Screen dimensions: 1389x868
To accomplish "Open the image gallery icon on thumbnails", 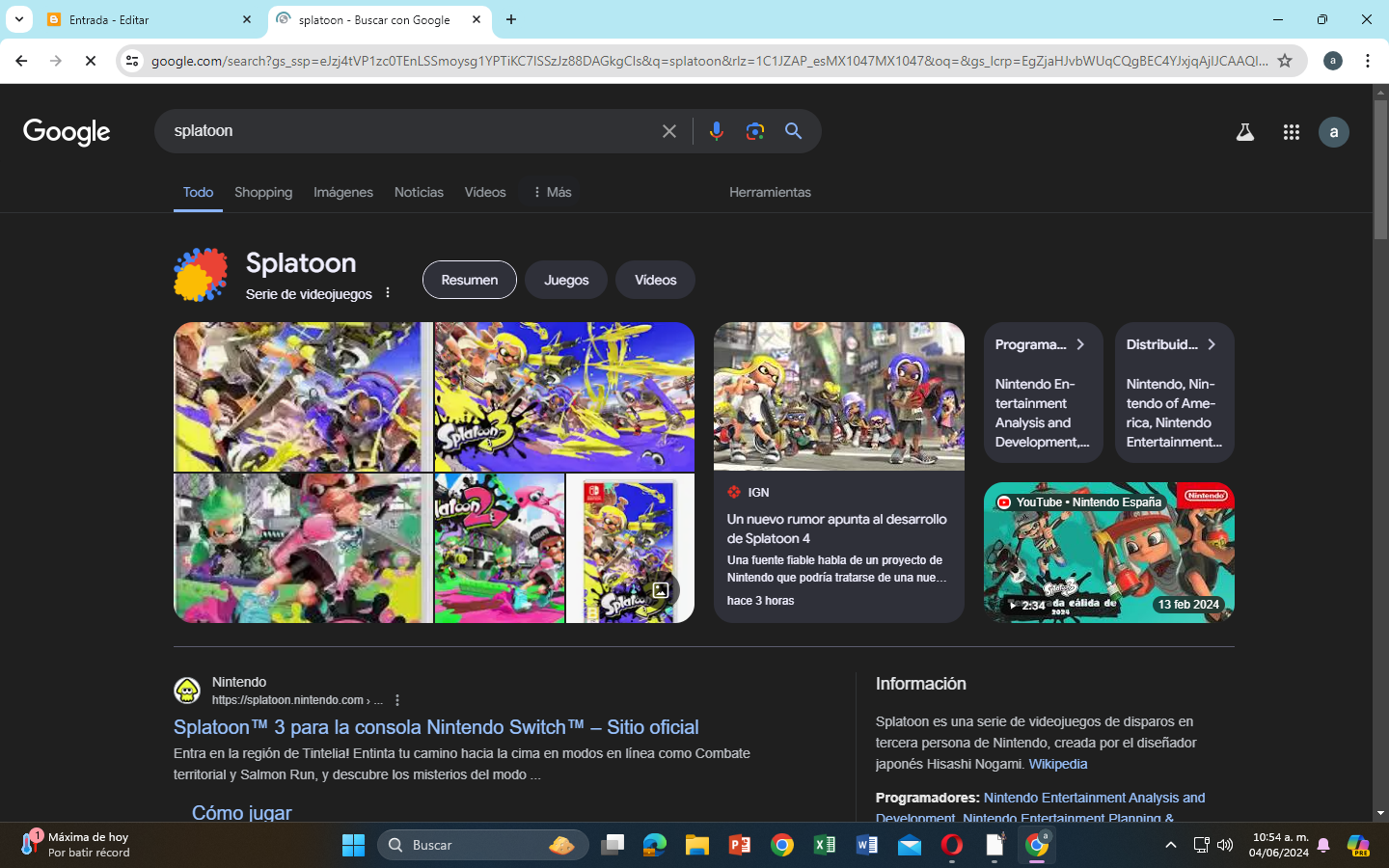I will [661, 590].
